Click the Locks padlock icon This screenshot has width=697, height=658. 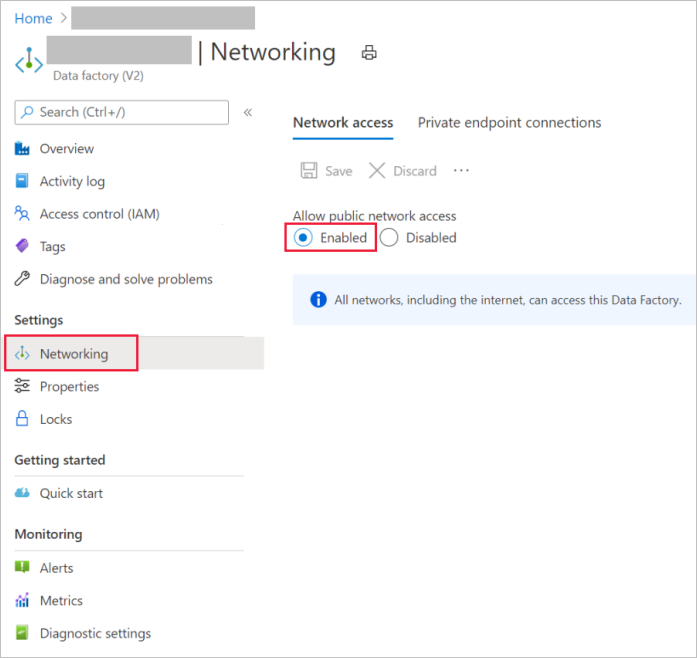coord(22,419)
